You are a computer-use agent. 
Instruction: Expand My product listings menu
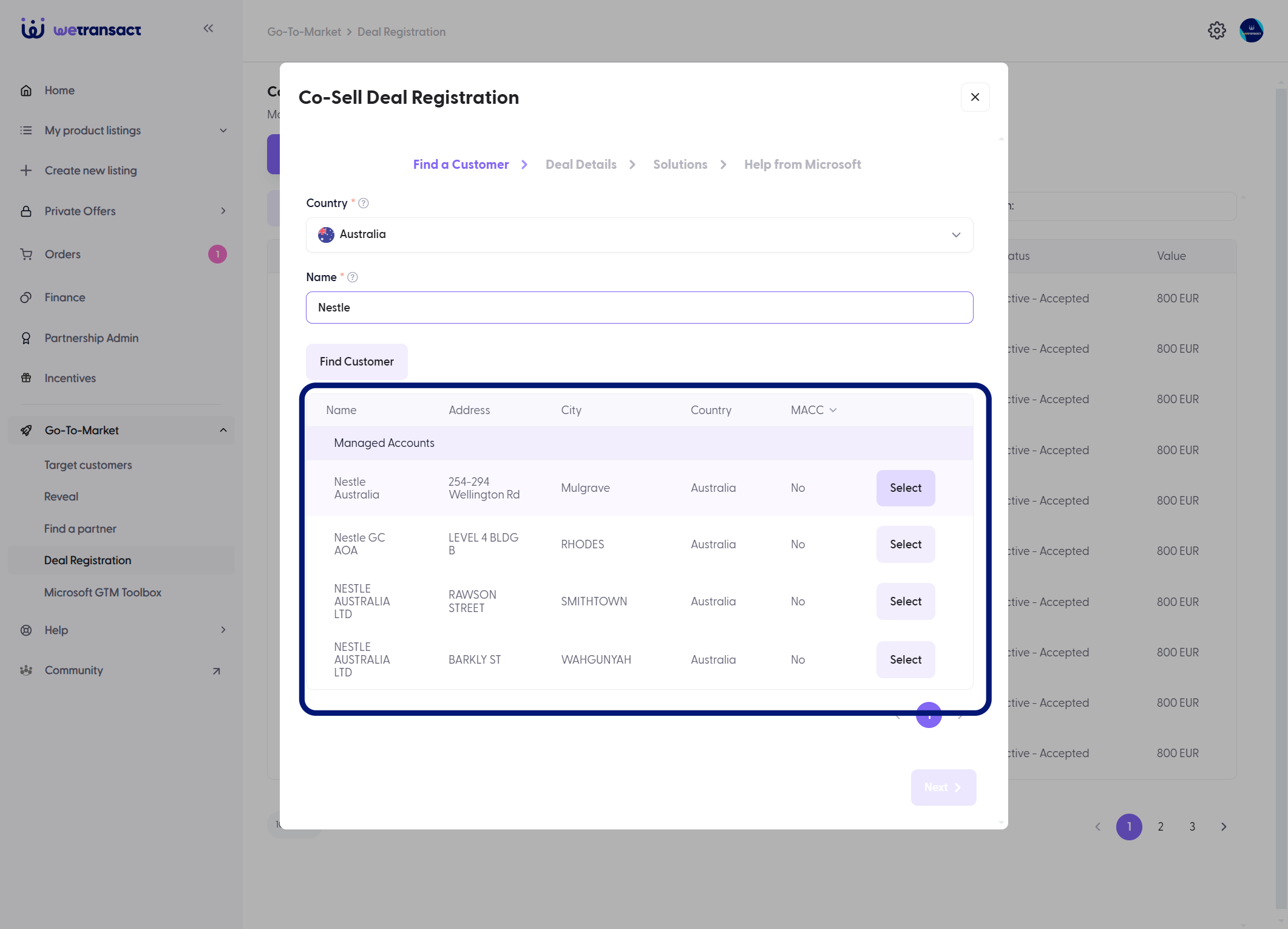click(223, 131)
